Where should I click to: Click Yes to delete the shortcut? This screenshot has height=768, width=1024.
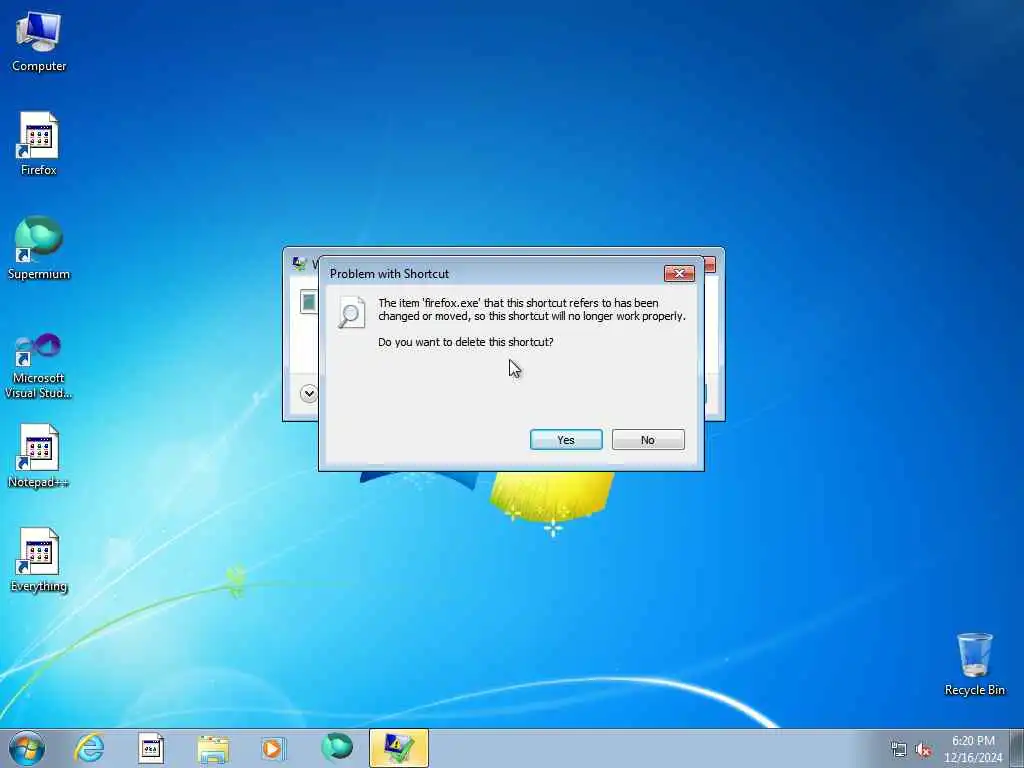click(x=566, y=440)
